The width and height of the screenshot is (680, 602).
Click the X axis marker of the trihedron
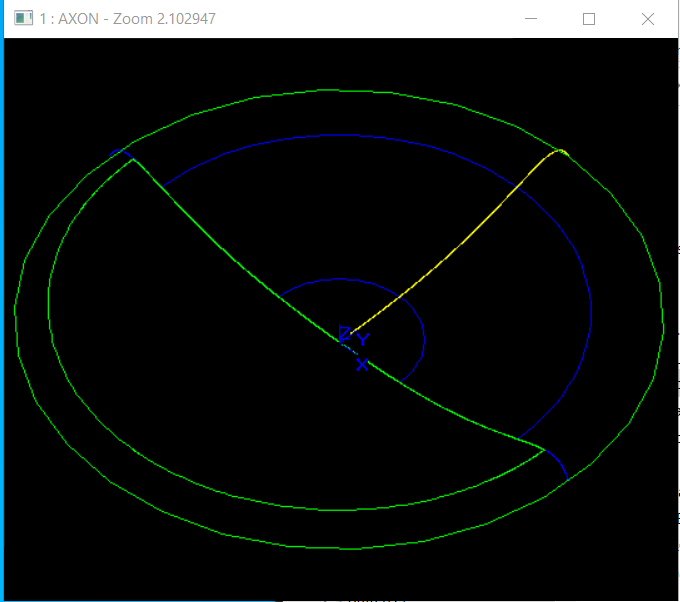click(363, 365)
